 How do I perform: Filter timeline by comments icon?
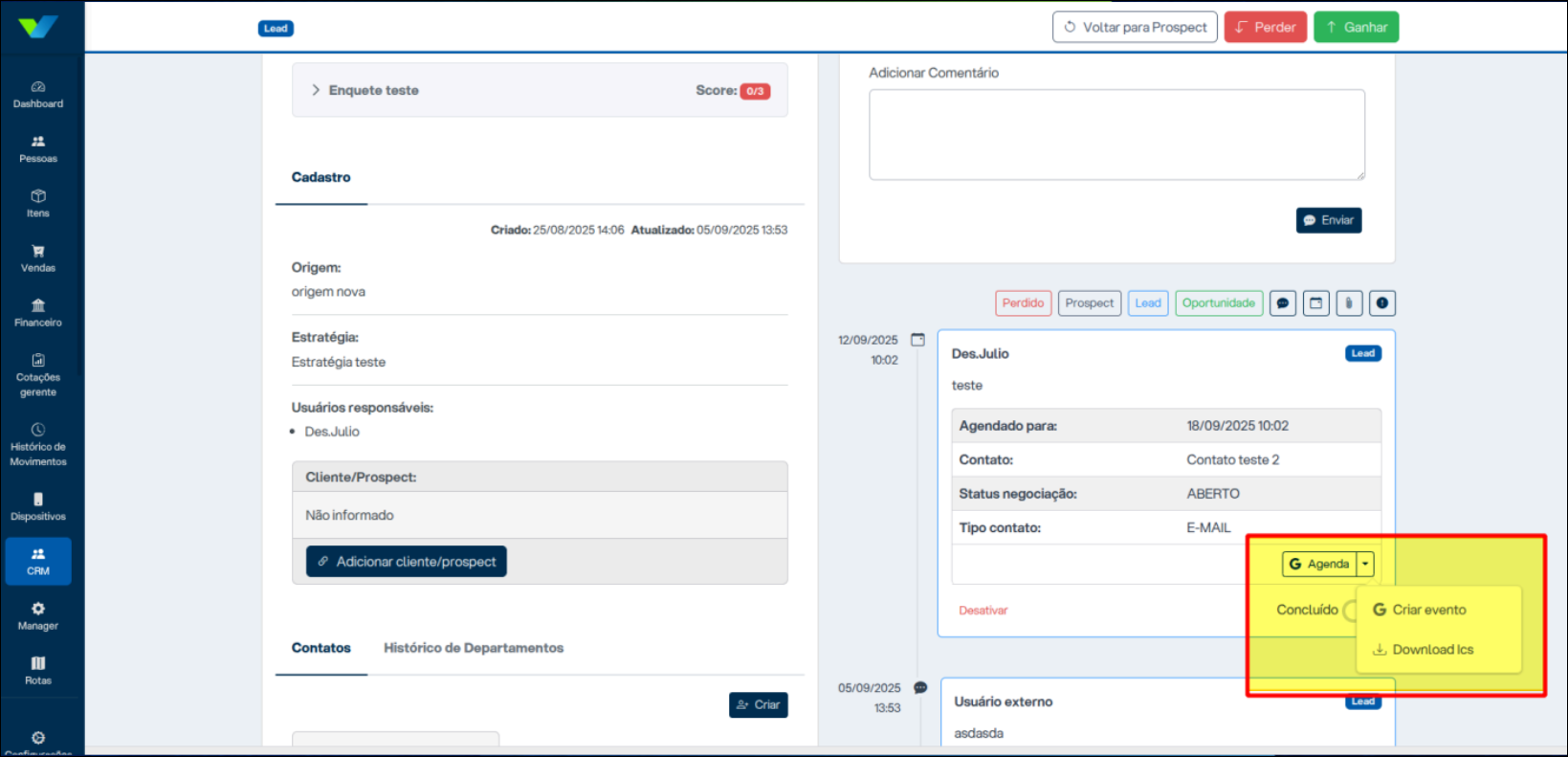coord(1283,303)
